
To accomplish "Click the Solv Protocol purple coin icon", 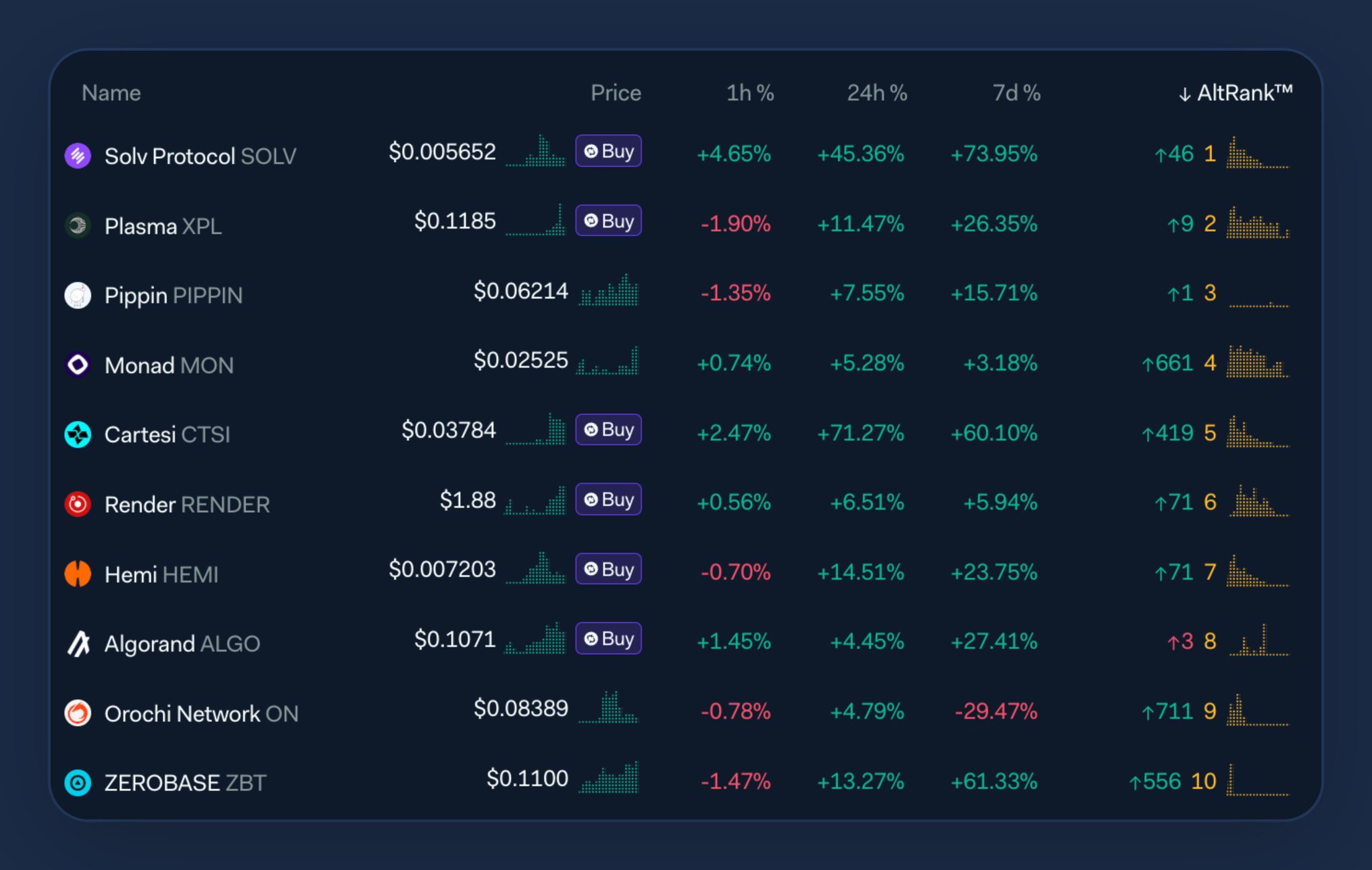I will click(78, 156).
